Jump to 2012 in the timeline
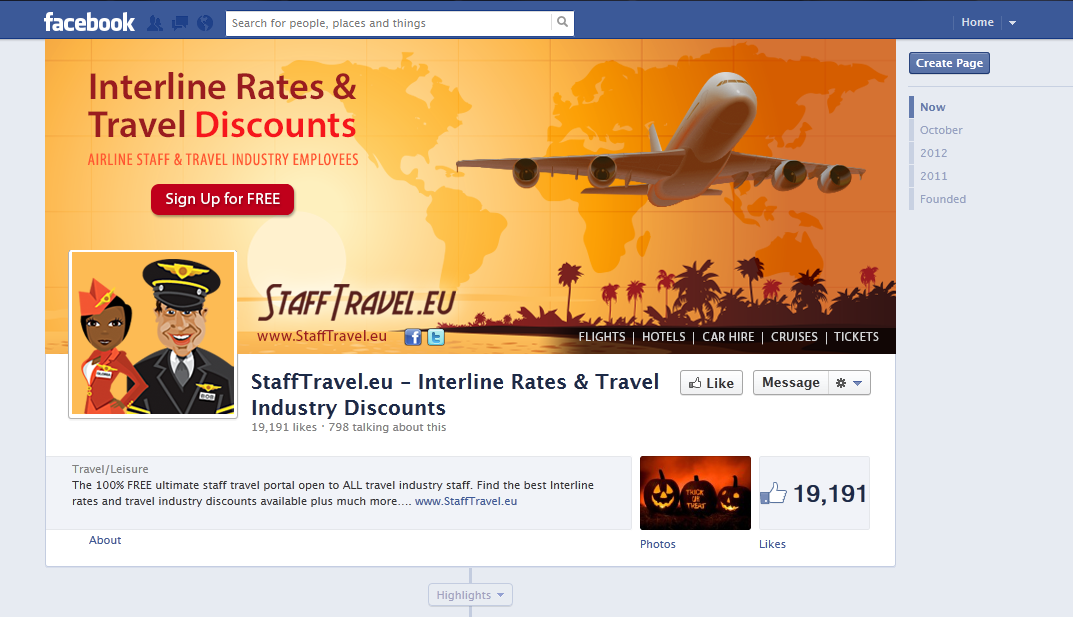1073x617 pixels. [933, 153]
